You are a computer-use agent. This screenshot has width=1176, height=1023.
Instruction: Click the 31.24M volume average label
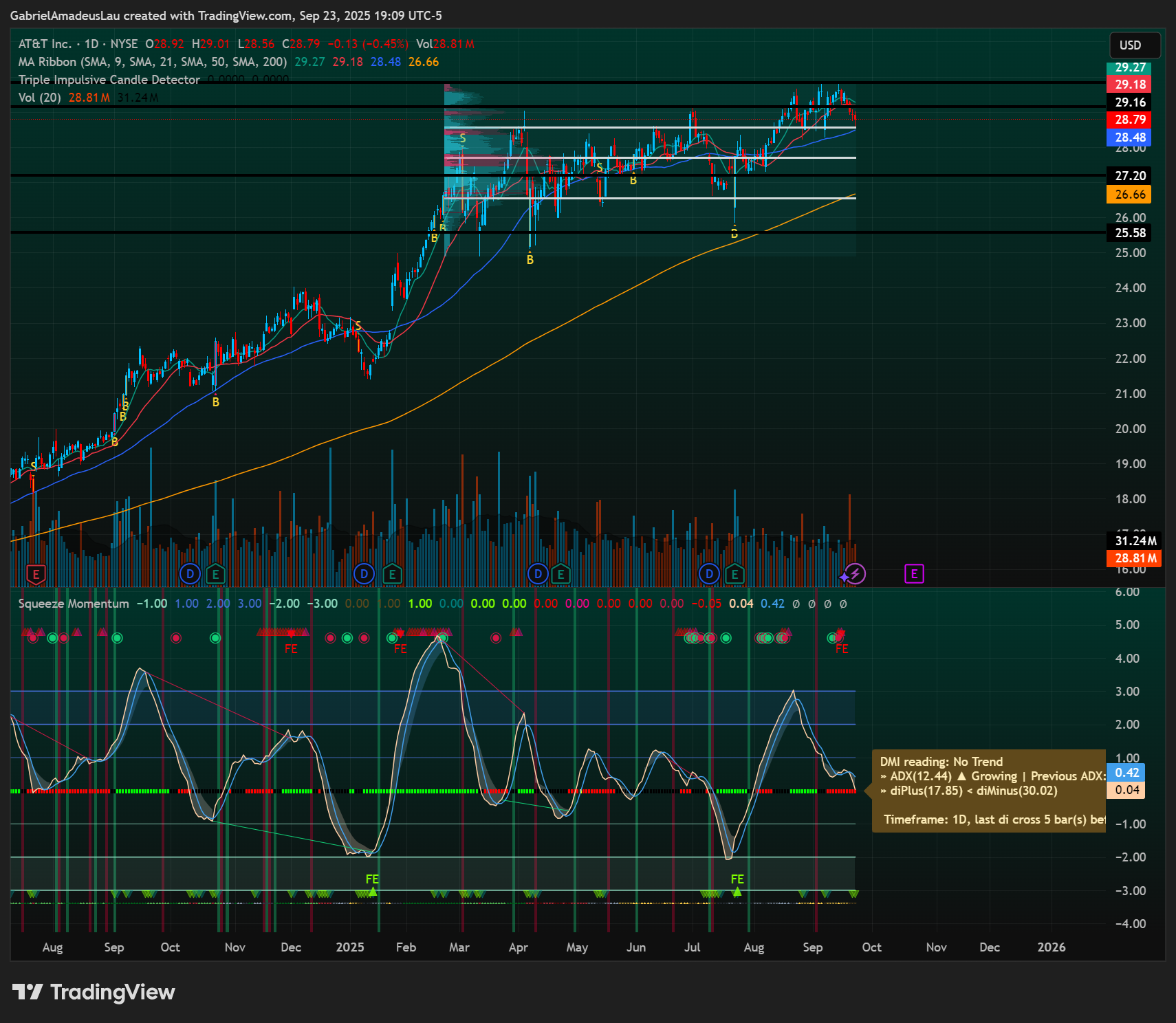pos(1135,541)
